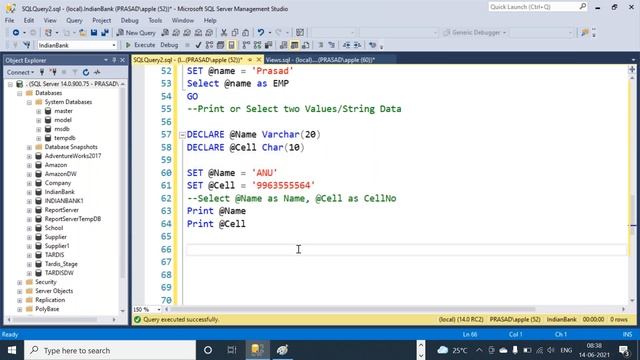Select the ReportServerTempDB tree item
The image size is (640, 360).
point(73,219)
